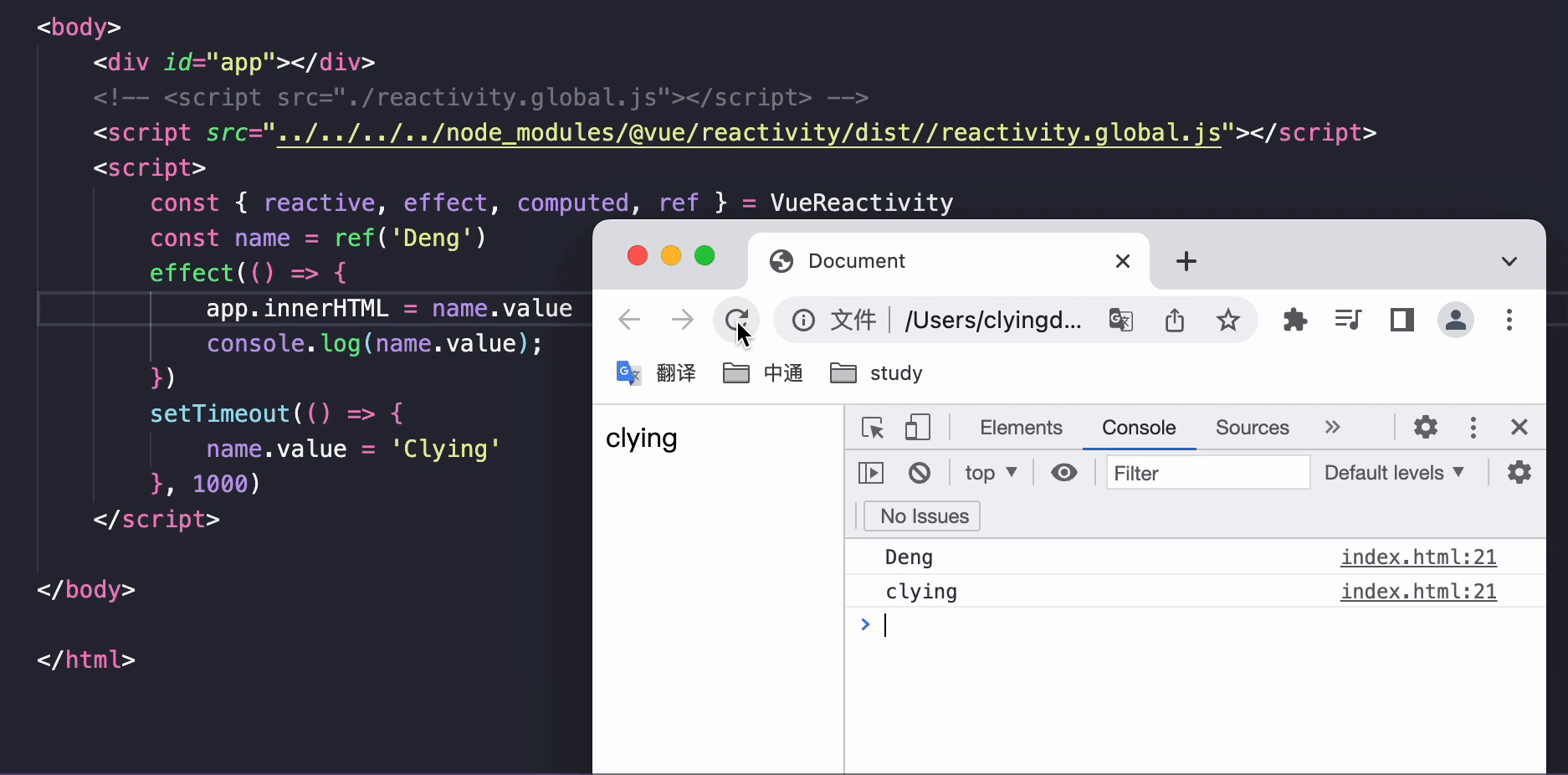Click the clying text in page
1568x775 pixels.
coord(641,439)
